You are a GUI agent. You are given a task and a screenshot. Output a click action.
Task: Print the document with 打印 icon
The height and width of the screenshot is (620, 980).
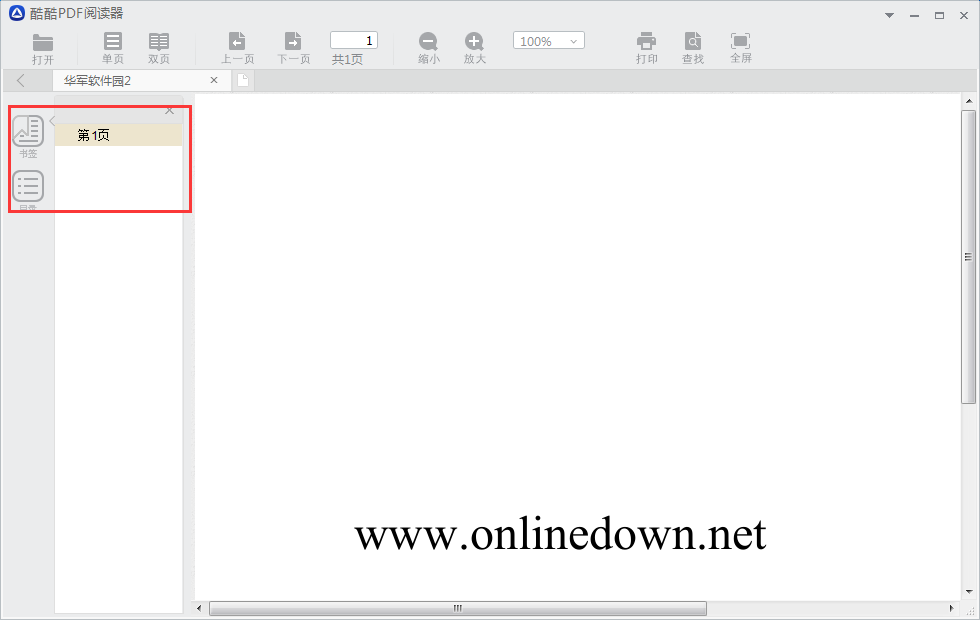coord(646,48)
